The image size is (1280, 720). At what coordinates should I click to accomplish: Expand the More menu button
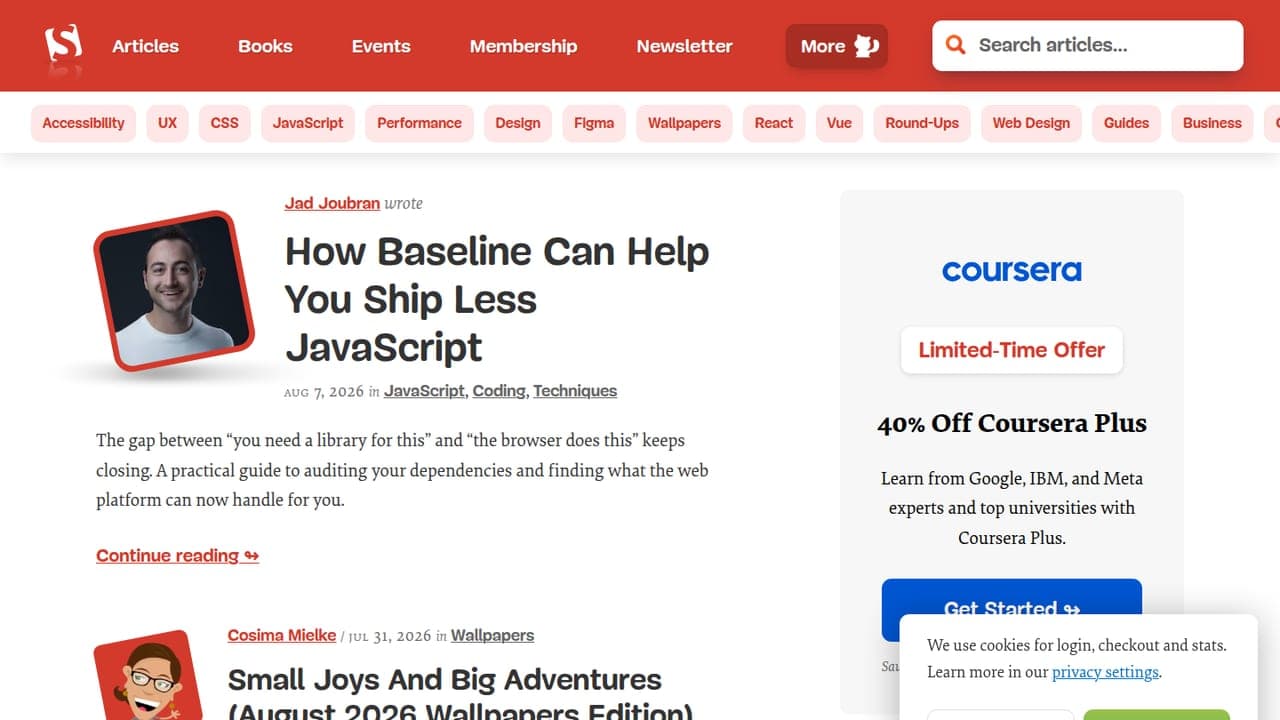pyautogui.click(x=837, y=46)
